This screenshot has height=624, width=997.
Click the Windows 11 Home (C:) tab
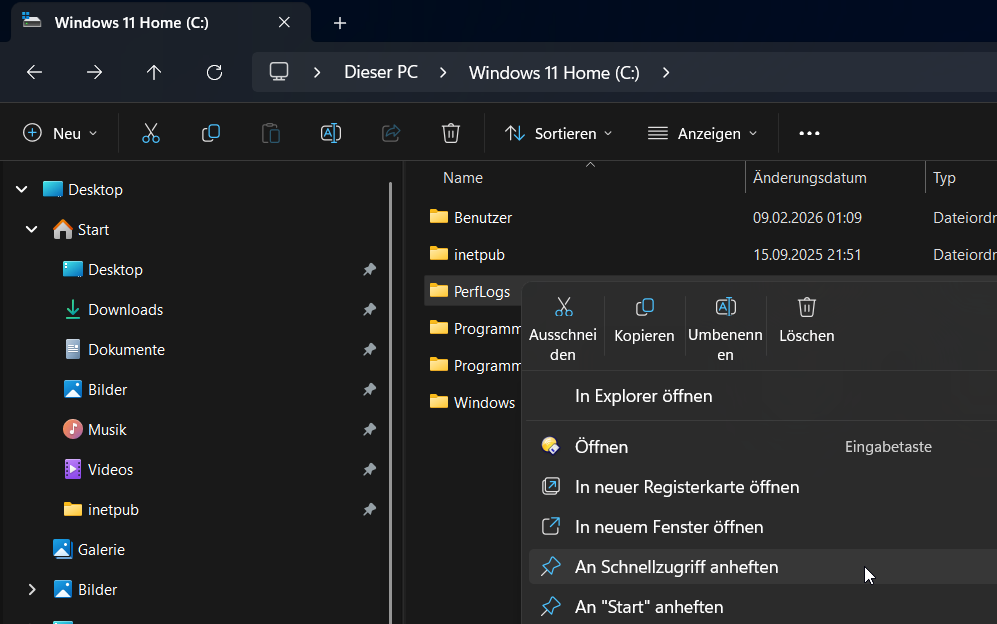pyautogui.click(x=162, y=23)
